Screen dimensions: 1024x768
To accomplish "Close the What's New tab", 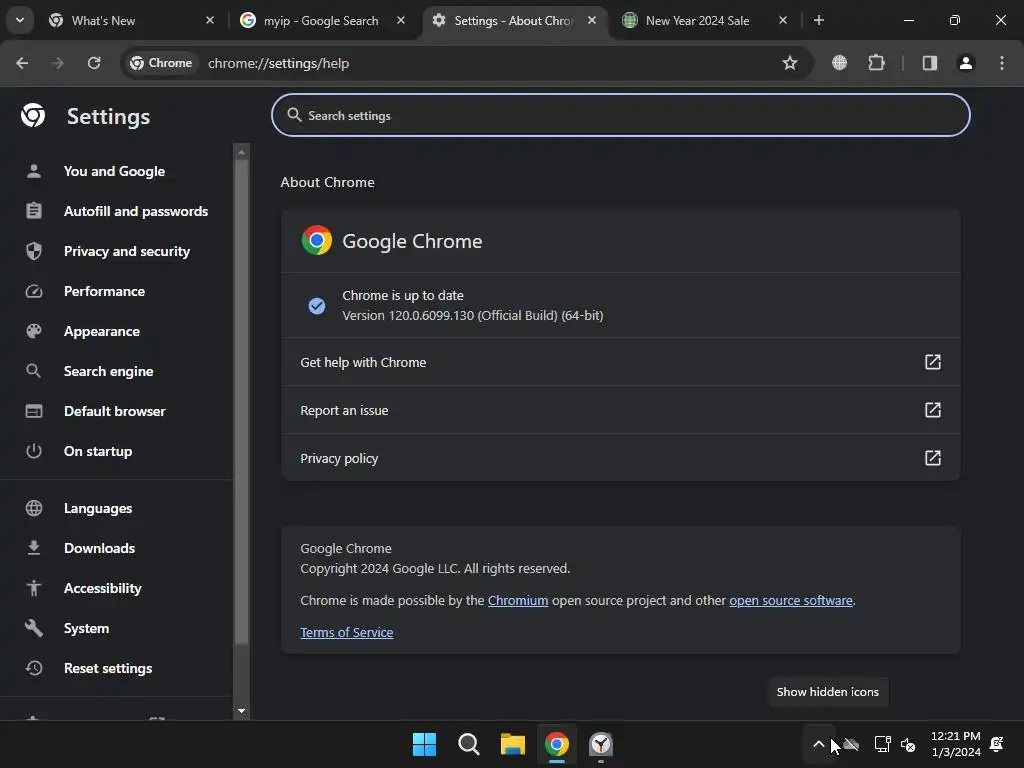I will coord(210,20).
